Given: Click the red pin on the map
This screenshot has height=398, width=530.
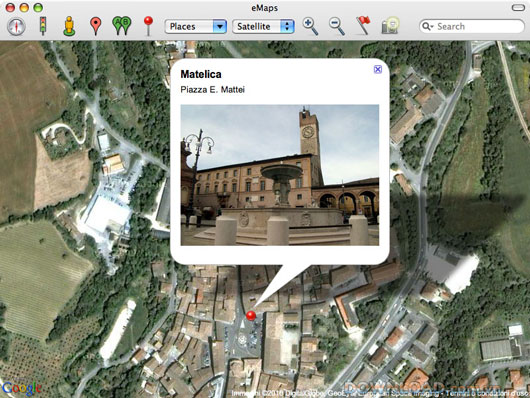Looking at the screenshot, I should (x=251, y=316).
